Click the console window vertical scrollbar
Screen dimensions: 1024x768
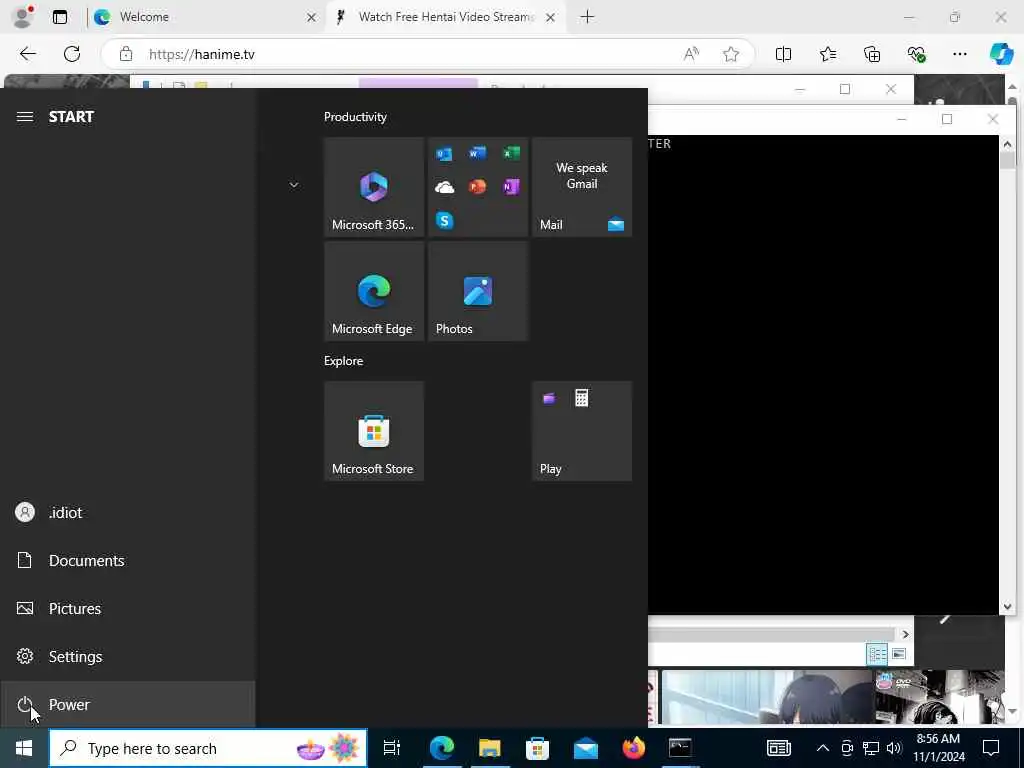pos(1007,374)
